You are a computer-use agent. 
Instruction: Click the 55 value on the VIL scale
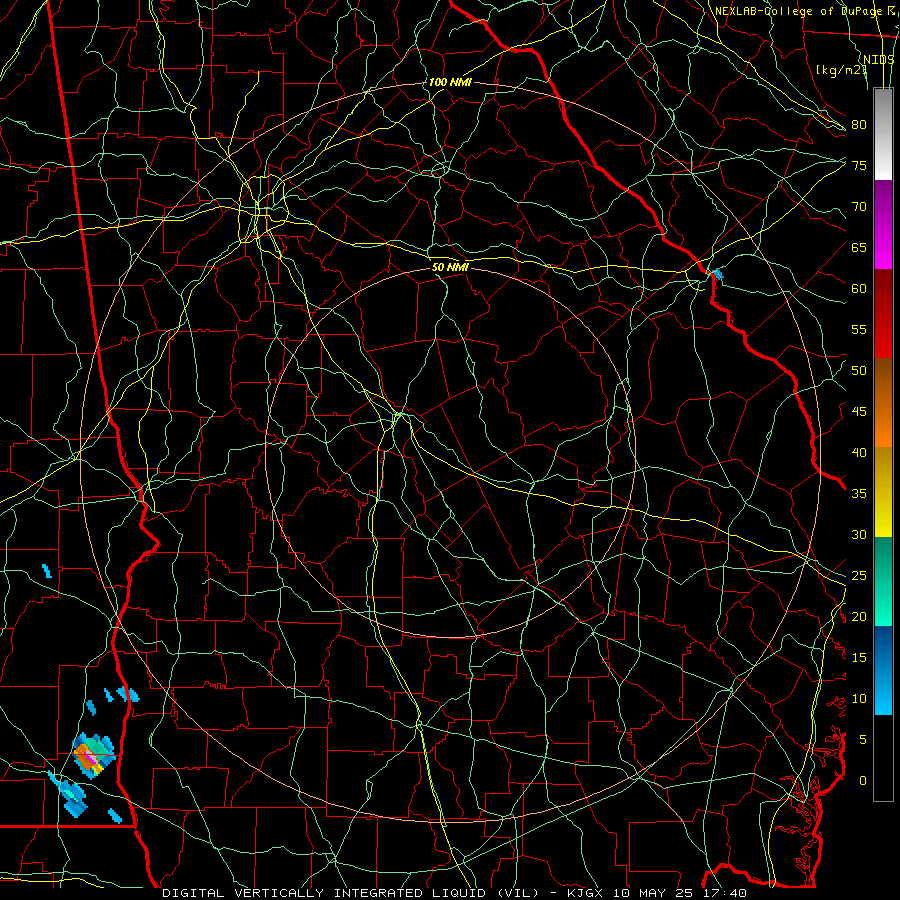859,329
